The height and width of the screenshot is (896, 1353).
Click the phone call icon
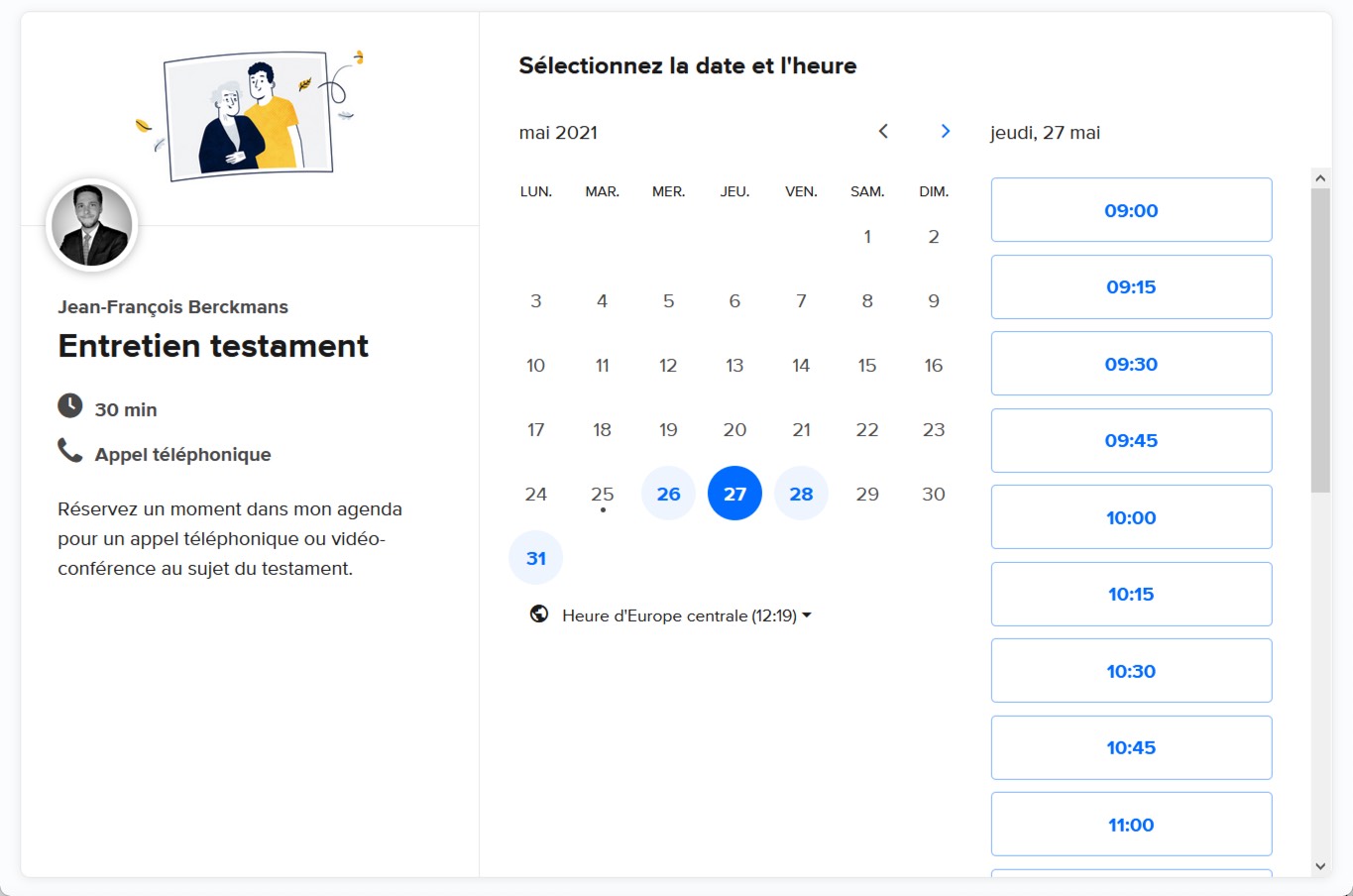(69, 452)
